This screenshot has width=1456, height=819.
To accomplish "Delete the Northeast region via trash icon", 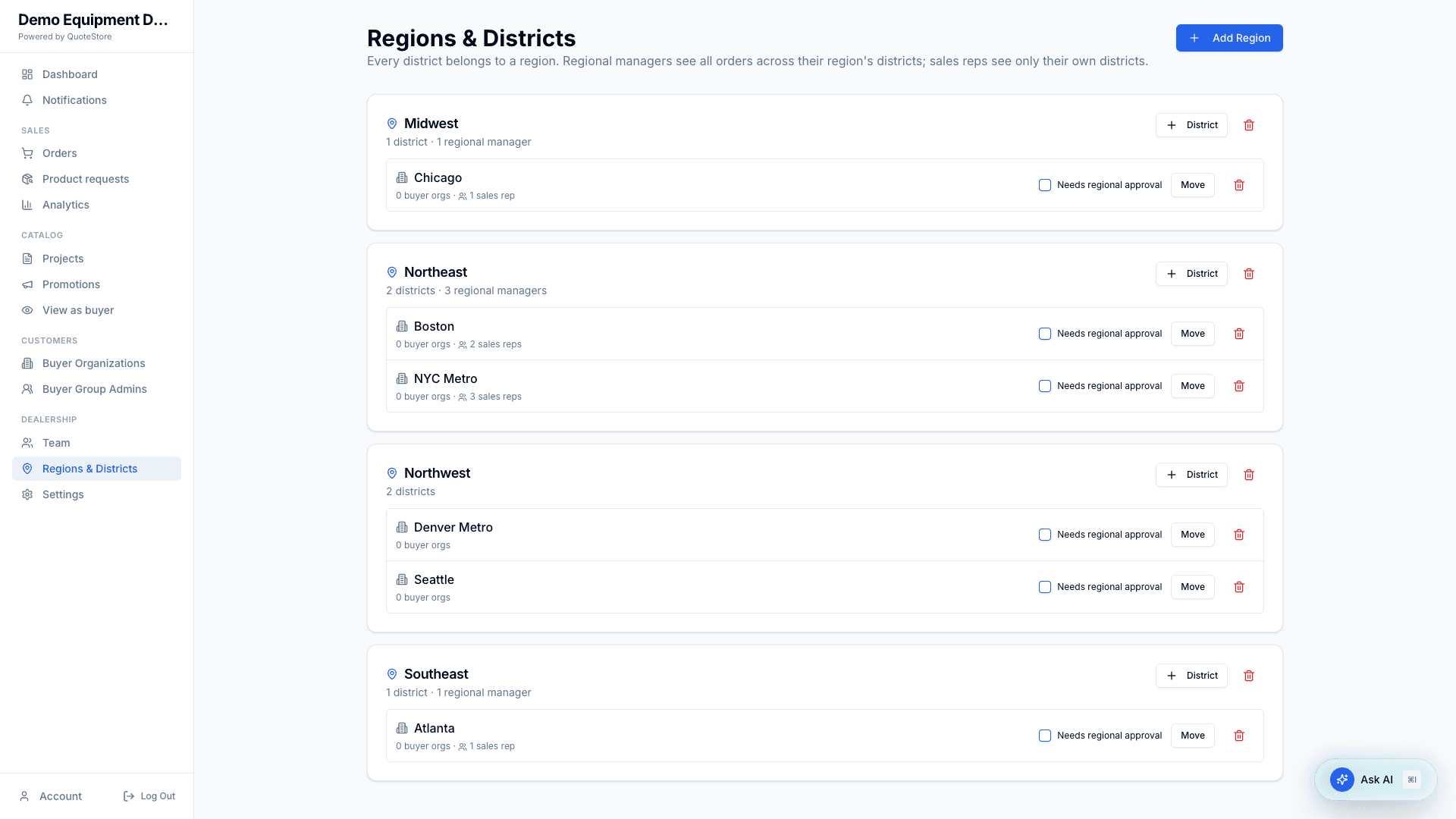I will 1249,274.
